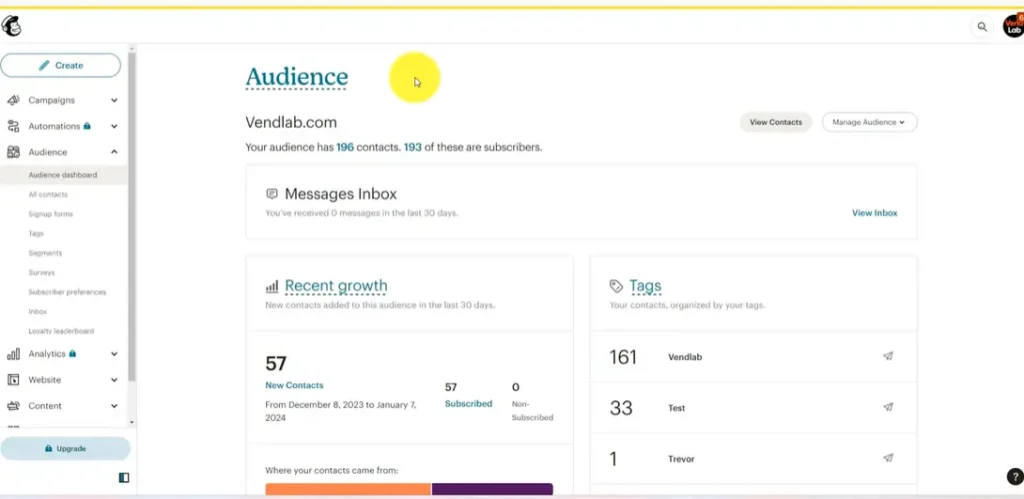Viewport: 1024px width, 499px height.
Task: Open the help question mark icon
Action: (1014, 476)
